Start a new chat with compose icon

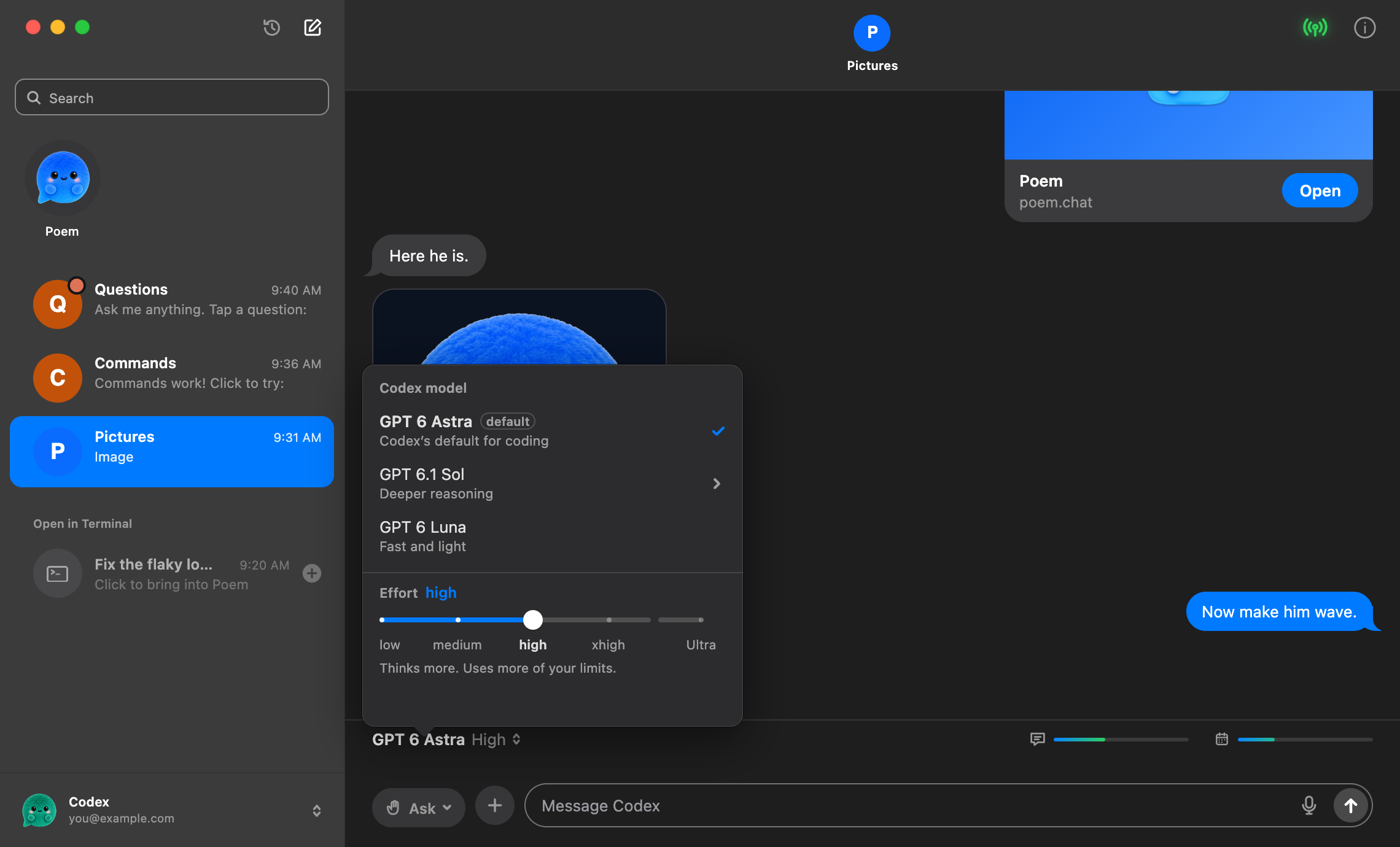coord(313,28)
